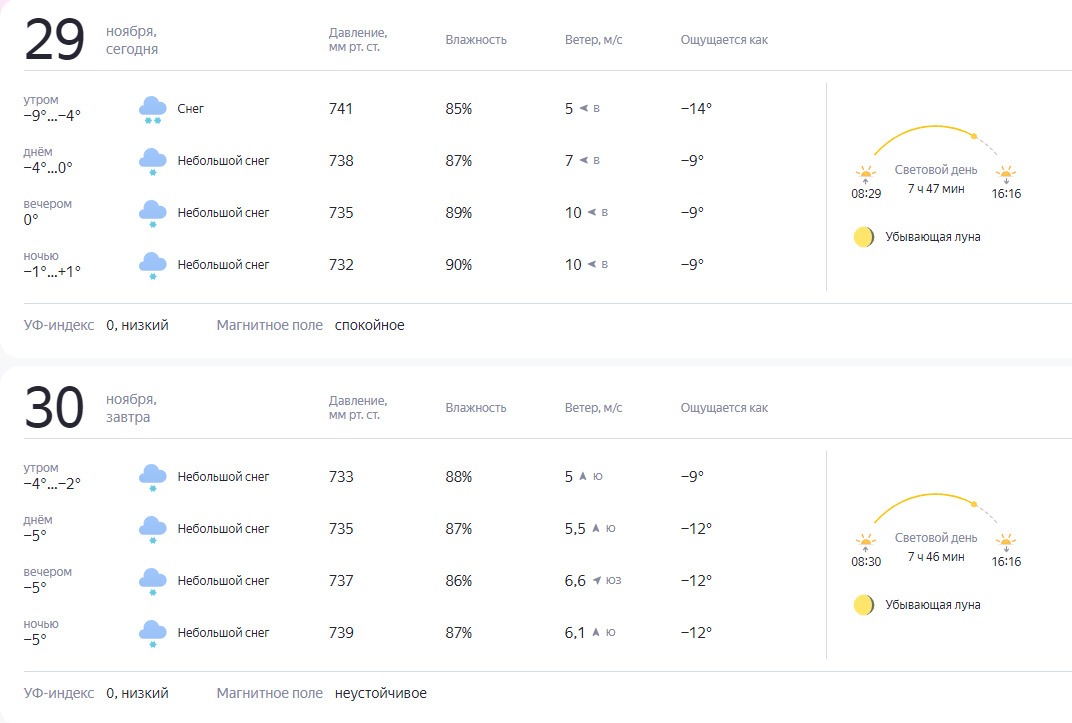Click the sunset icon above 16:16 for November 29
This screenshot has width=1072, height=723.
(1006, 174)
